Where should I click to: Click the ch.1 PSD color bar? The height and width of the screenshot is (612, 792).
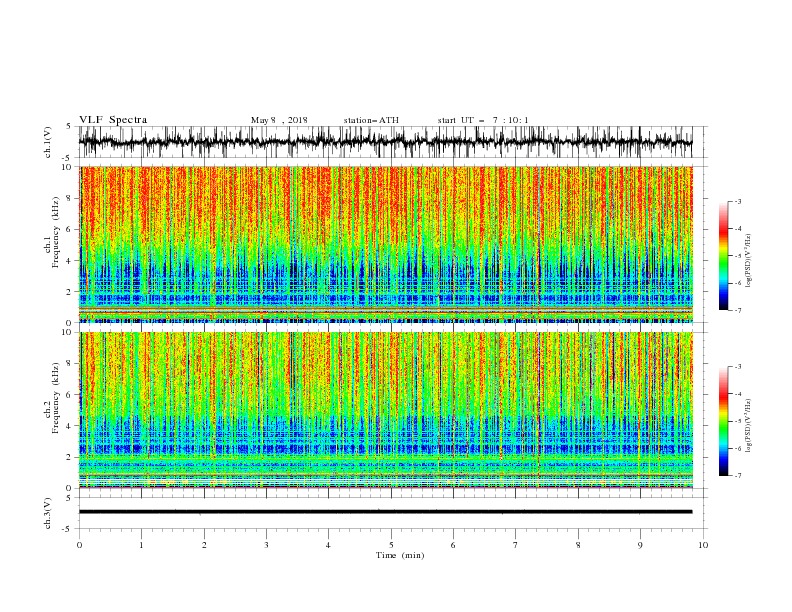click(x=723, y=256)
